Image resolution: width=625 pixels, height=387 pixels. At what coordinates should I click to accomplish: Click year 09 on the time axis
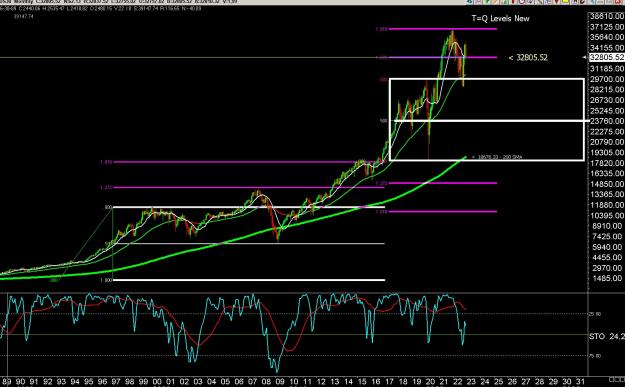pos(280,381)
